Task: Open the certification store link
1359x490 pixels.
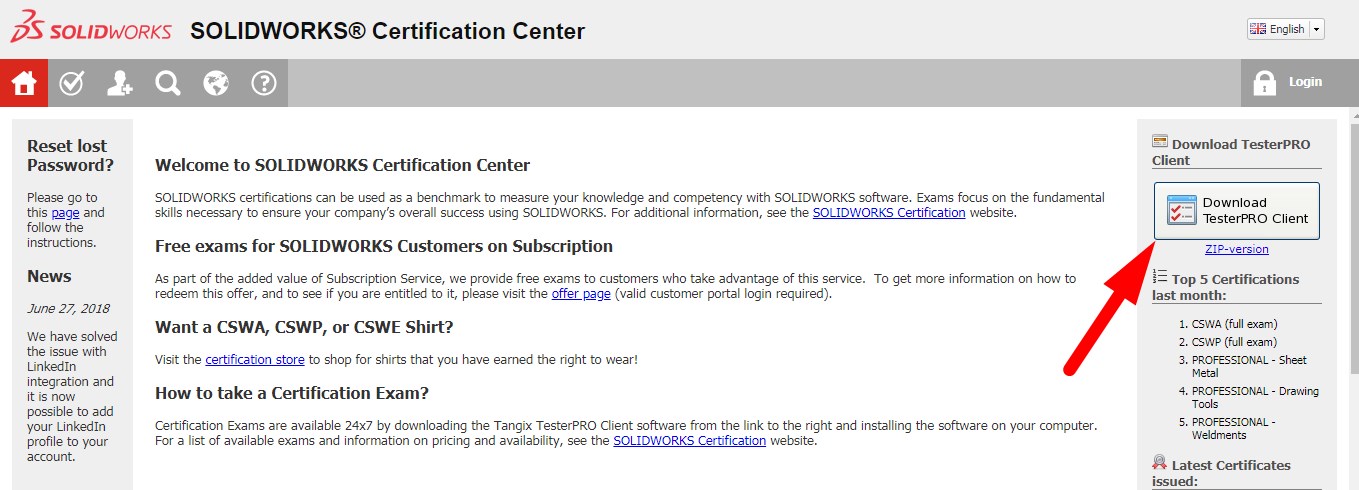Action: (255, 359)
